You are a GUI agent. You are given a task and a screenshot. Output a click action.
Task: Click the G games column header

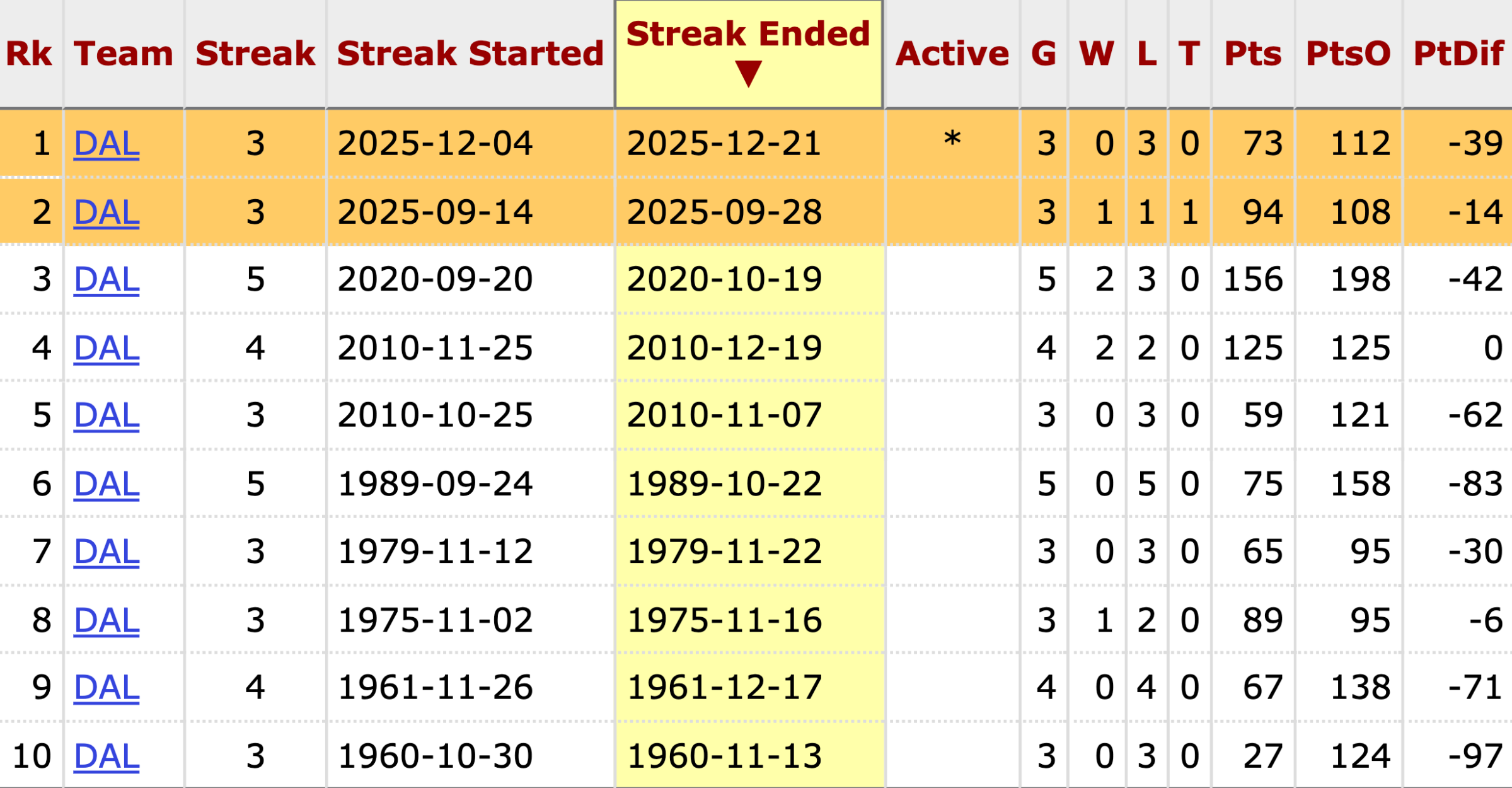(1044, 54)
